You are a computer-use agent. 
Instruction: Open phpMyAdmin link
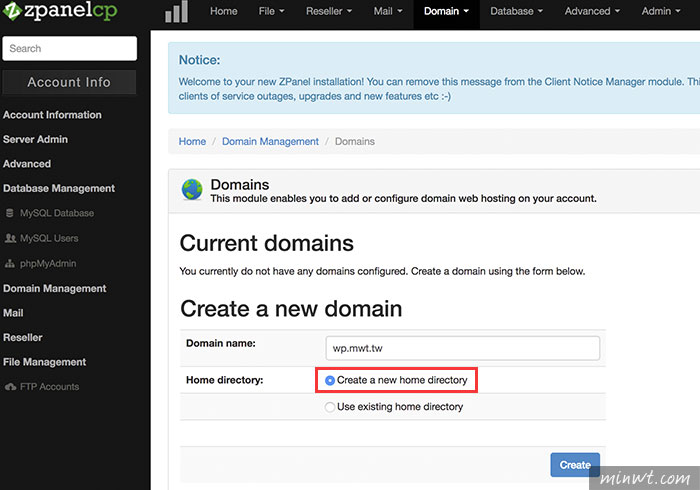[48, 263]
